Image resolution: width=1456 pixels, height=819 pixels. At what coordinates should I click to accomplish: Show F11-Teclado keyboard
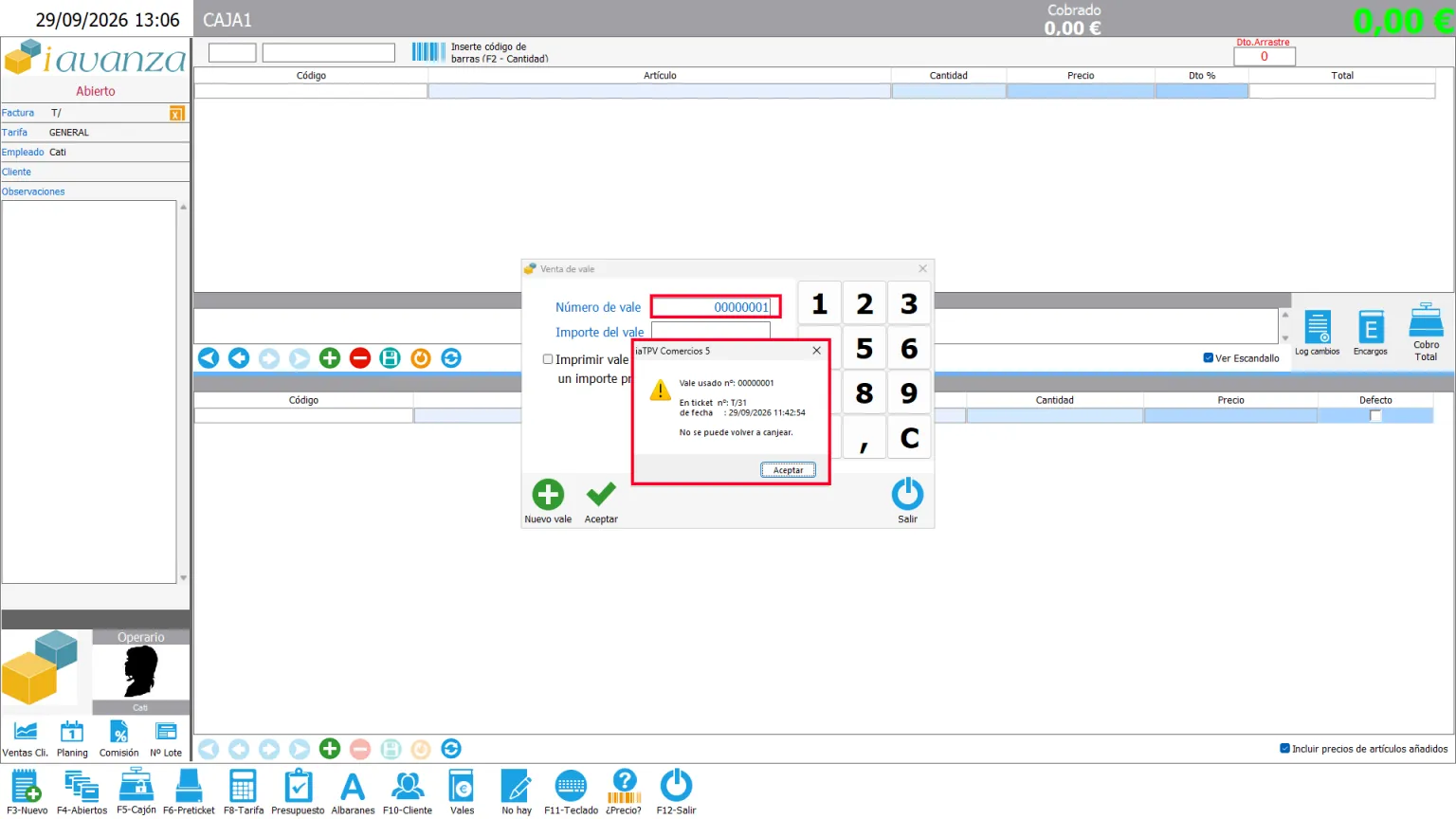[x=571, y=786]
